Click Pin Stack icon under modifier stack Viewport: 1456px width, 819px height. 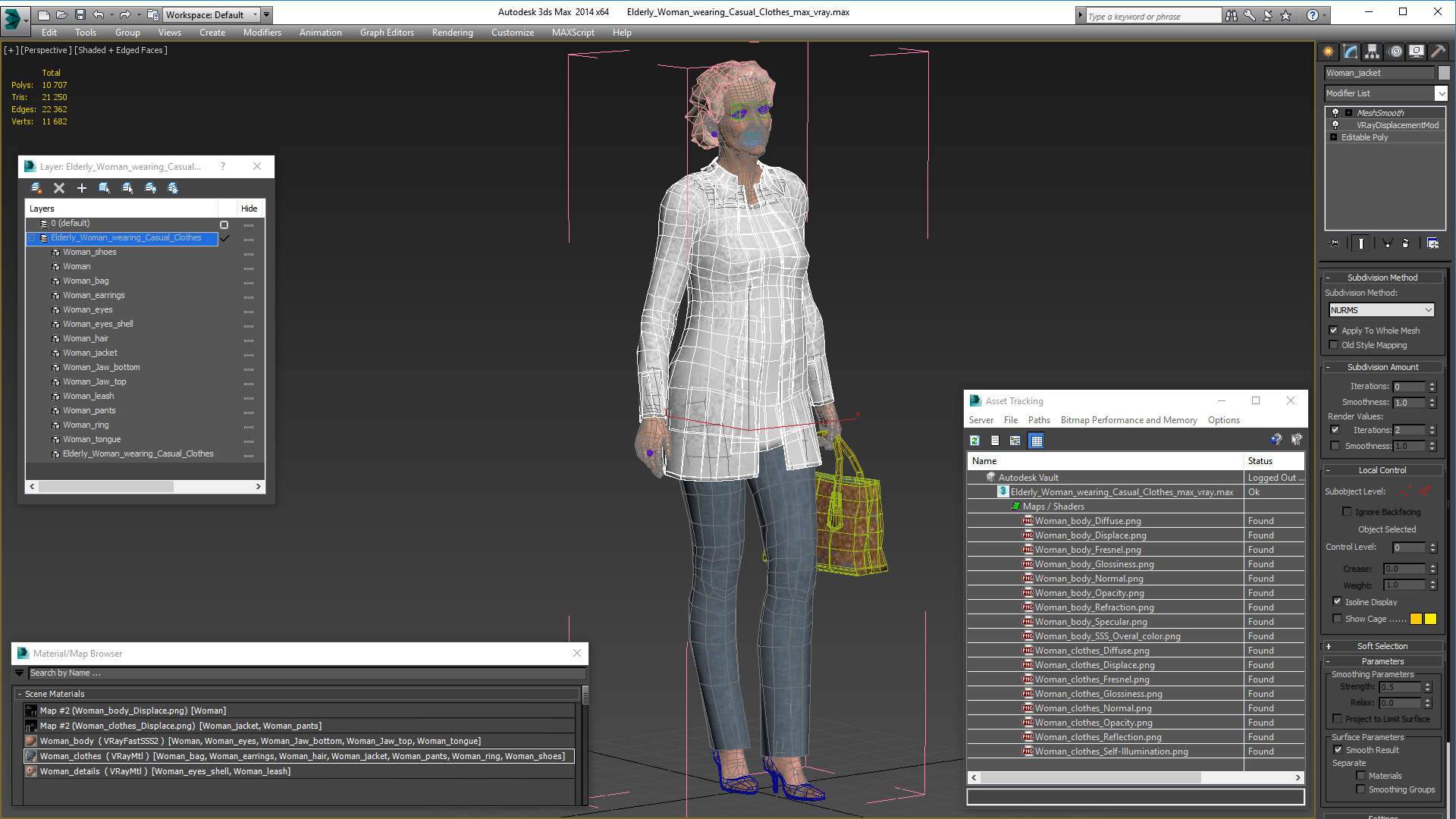[1335, 243]
